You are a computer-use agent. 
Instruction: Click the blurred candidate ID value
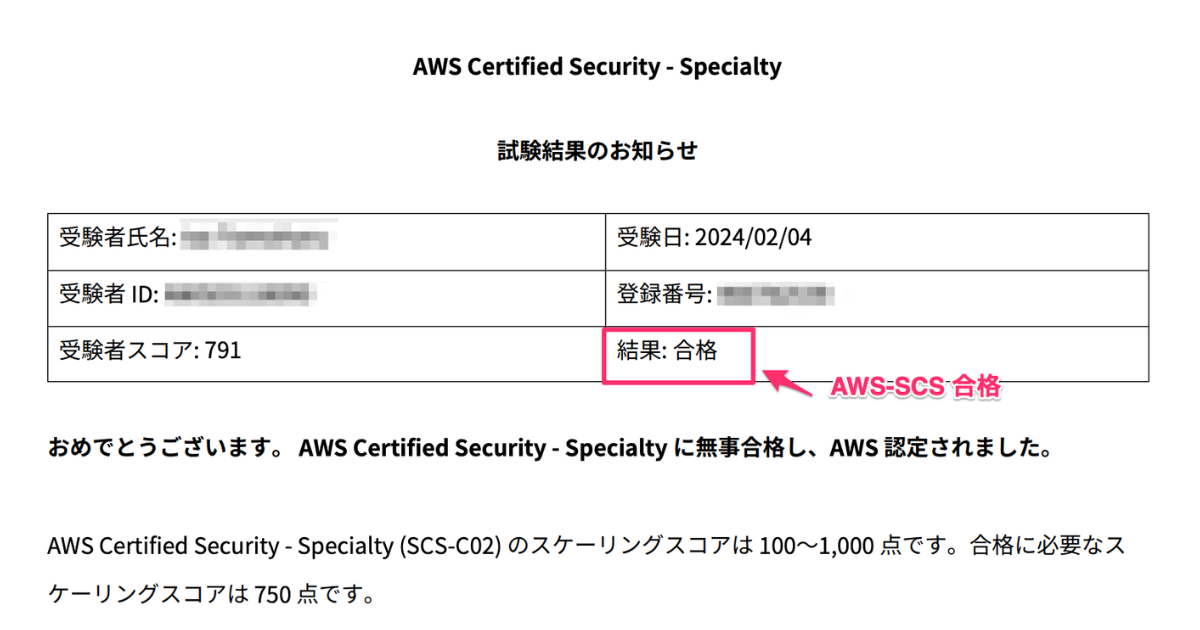(240, 294)
